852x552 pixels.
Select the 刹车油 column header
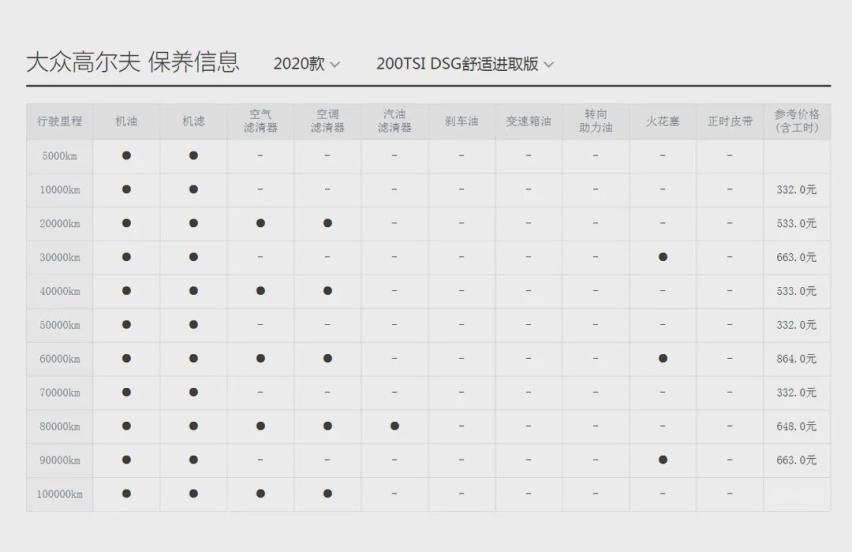click(461, 121)
